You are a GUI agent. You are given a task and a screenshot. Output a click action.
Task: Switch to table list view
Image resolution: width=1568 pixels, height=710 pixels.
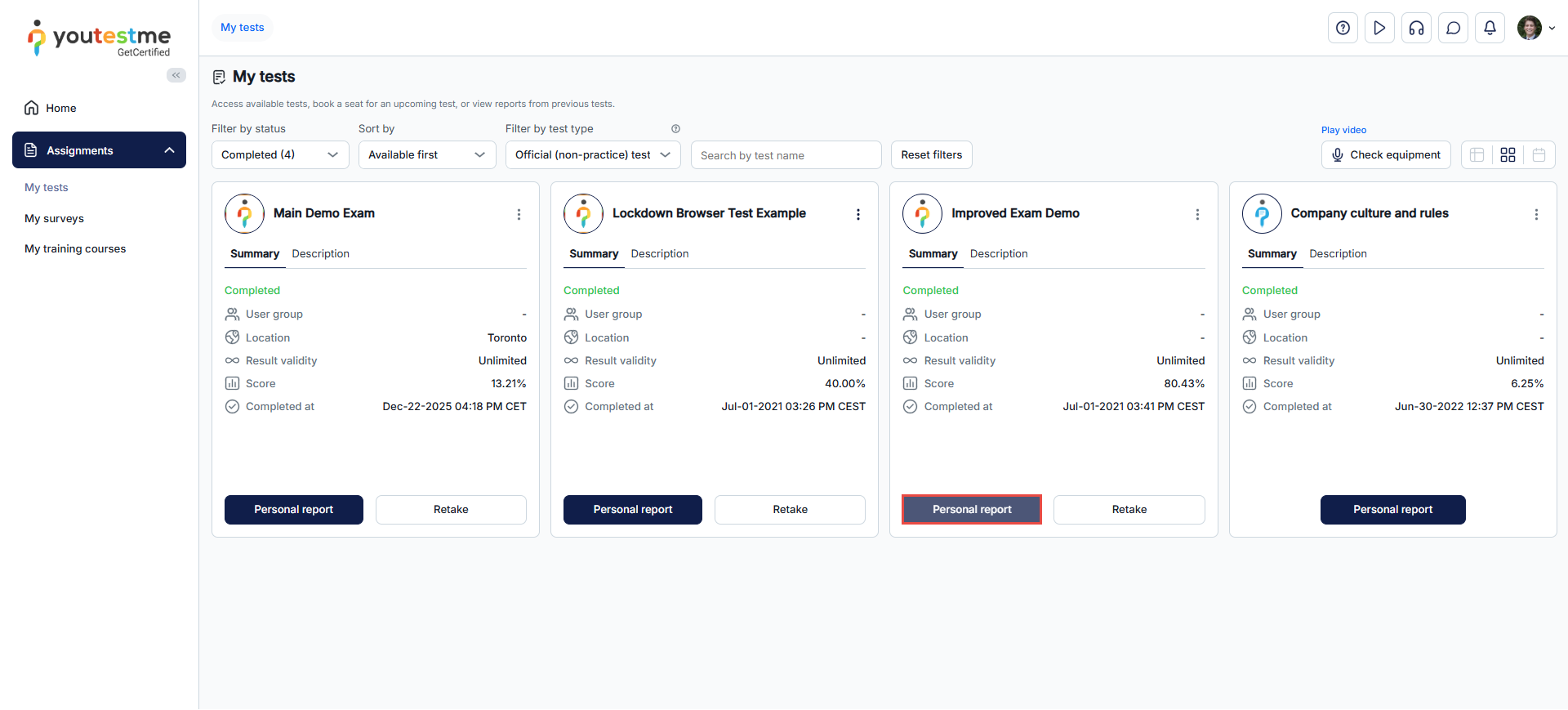[1477, 154]
